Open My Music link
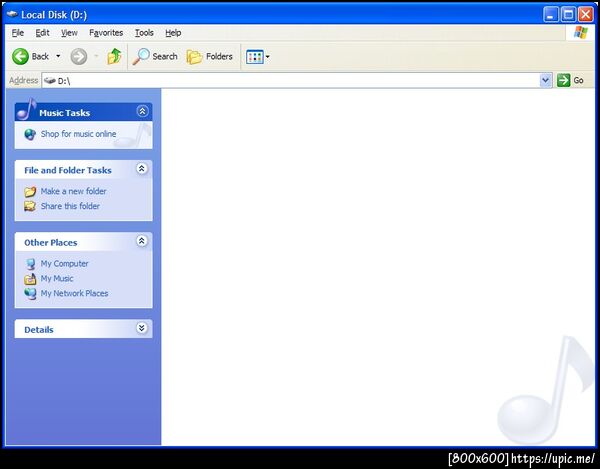The width and height of the screenshot is (600, 469). (x=57, y=278)
